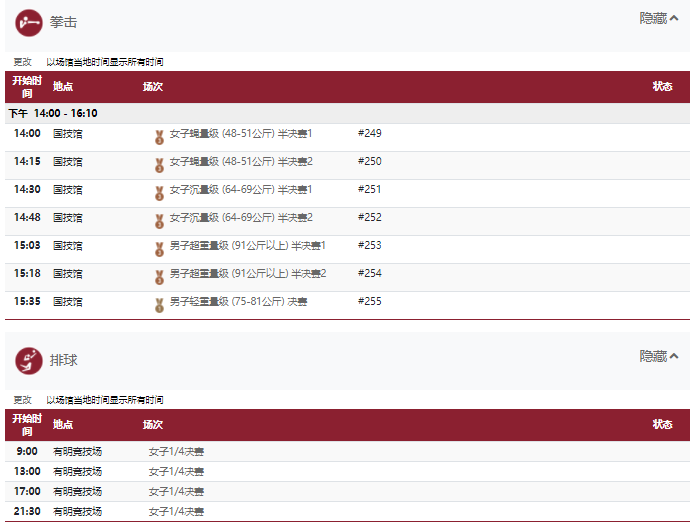Click bout number #251

tap(370, 189)
